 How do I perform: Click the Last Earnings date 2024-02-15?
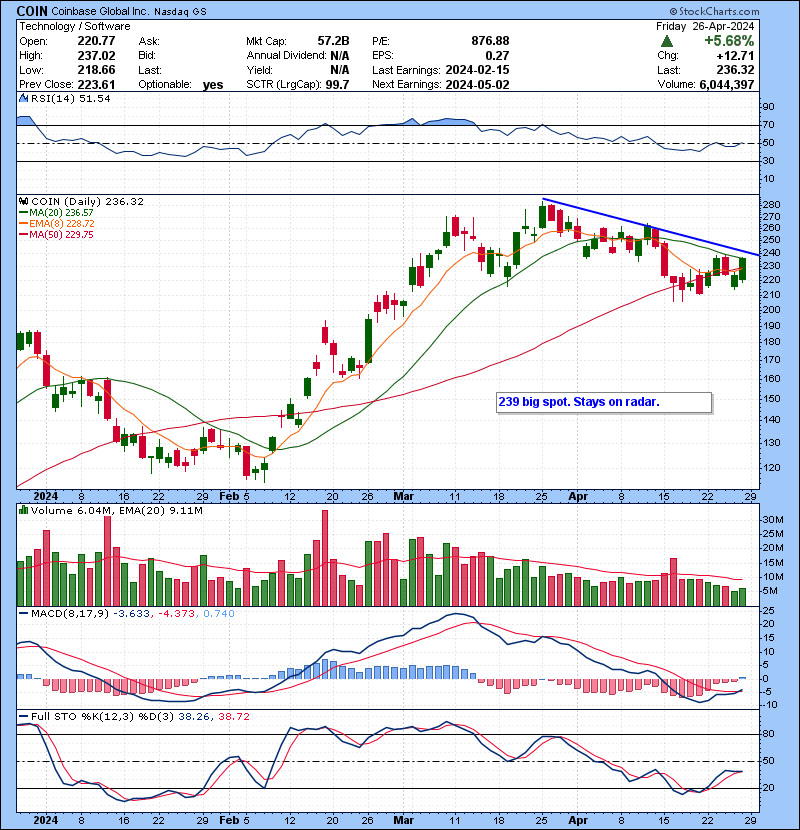(x=478, y=70)
